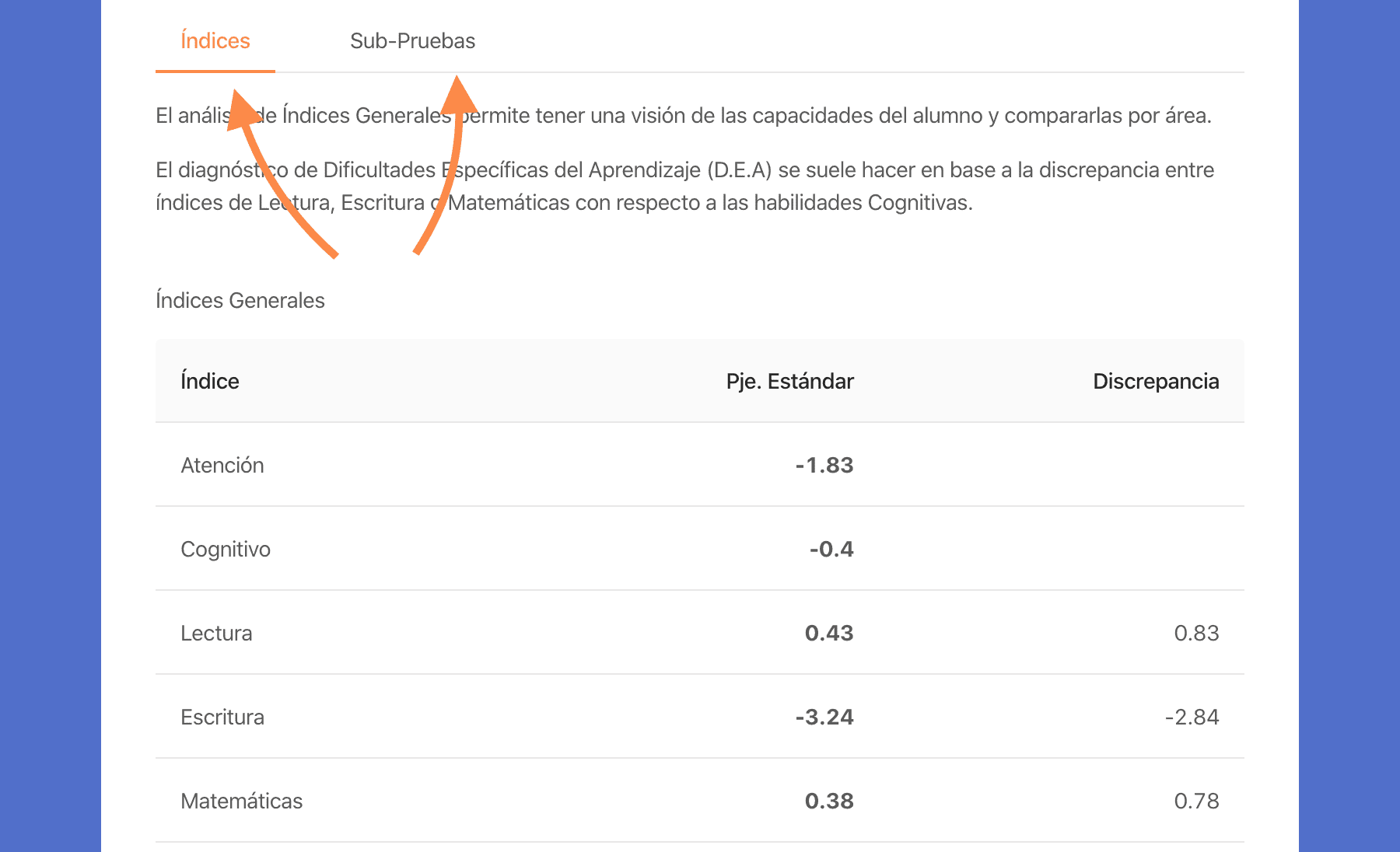Click the Matemáticas standard score 0.38

[829, 801]
